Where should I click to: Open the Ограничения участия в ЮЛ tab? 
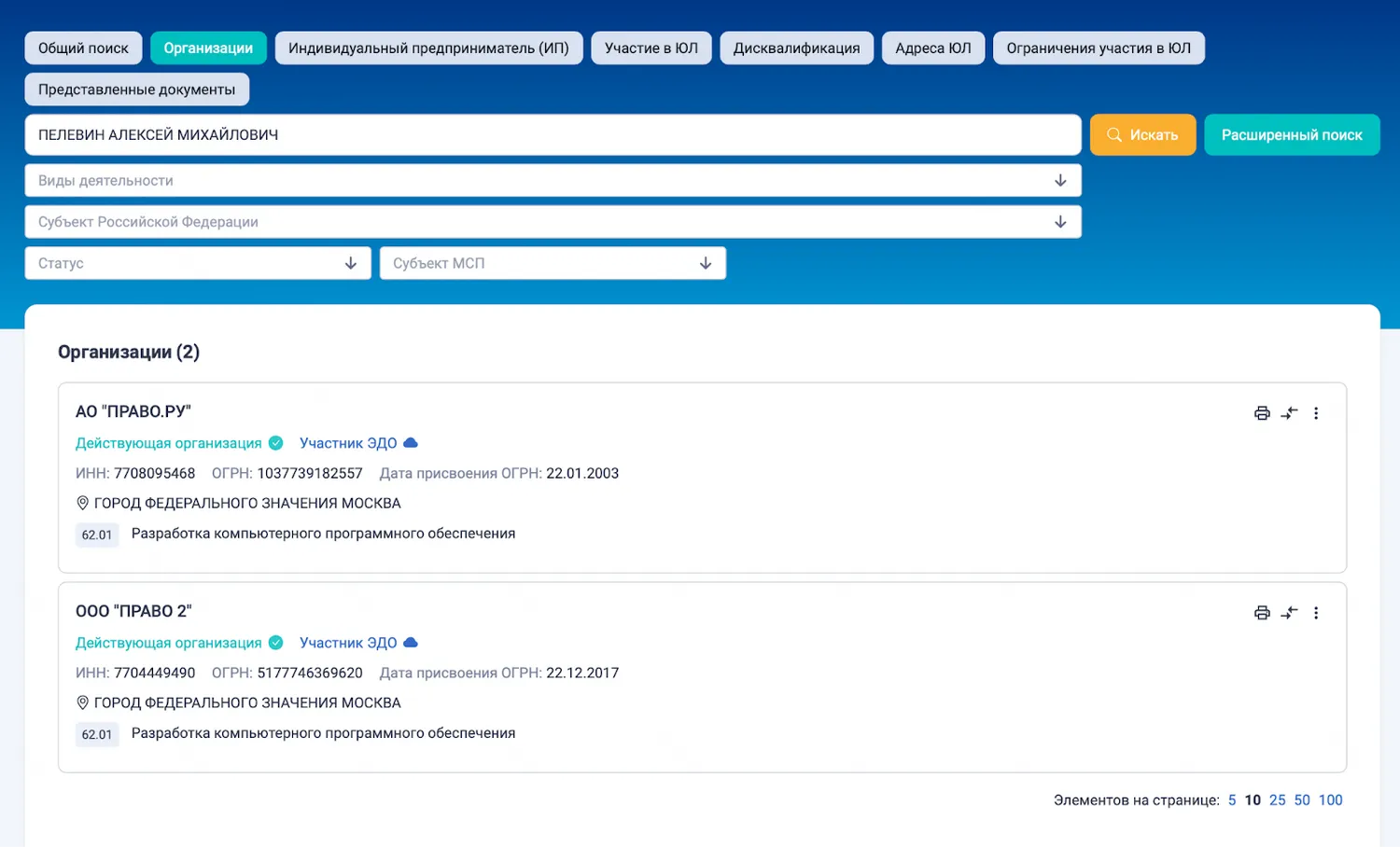click(x=1099, y=48)
